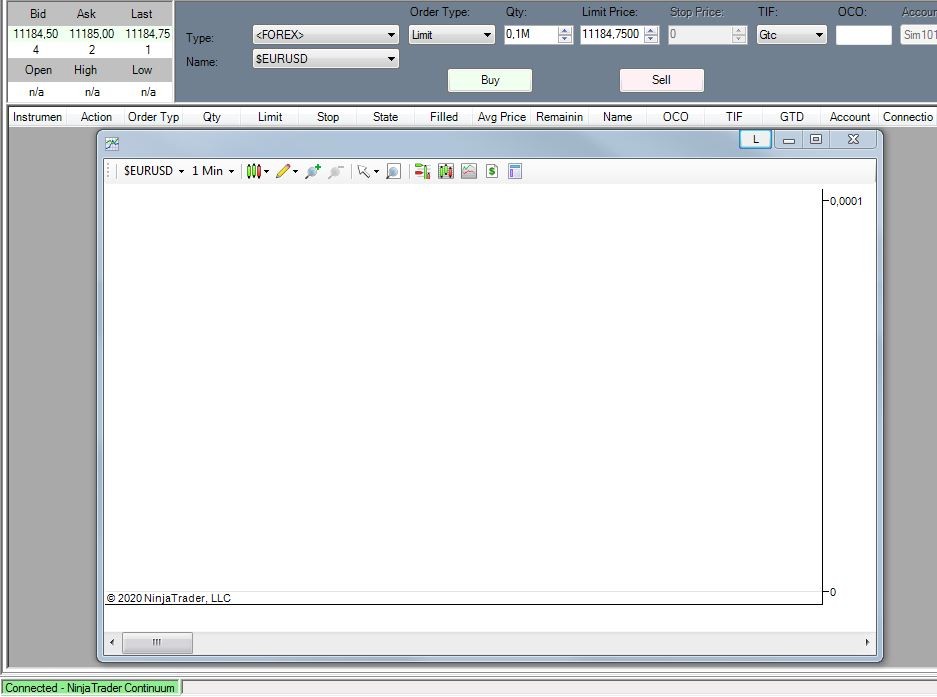The height and width of the screenshot is (697, 937).
Task: Click the chart horizontal scrollbar thumb
Action: [157, 643]
